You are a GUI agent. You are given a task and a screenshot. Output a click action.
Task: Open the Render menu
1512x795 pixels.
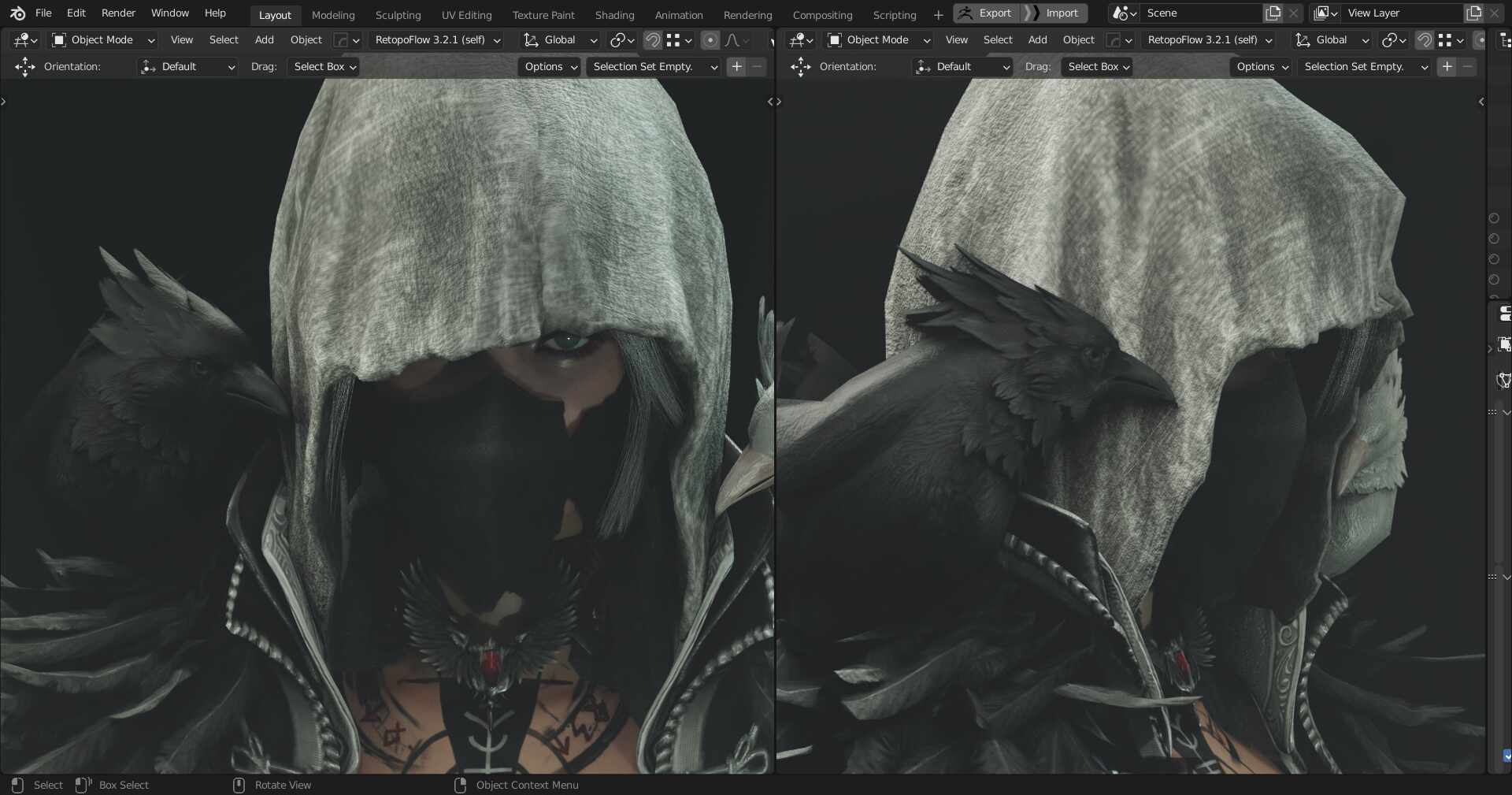(x=118, y=13)
